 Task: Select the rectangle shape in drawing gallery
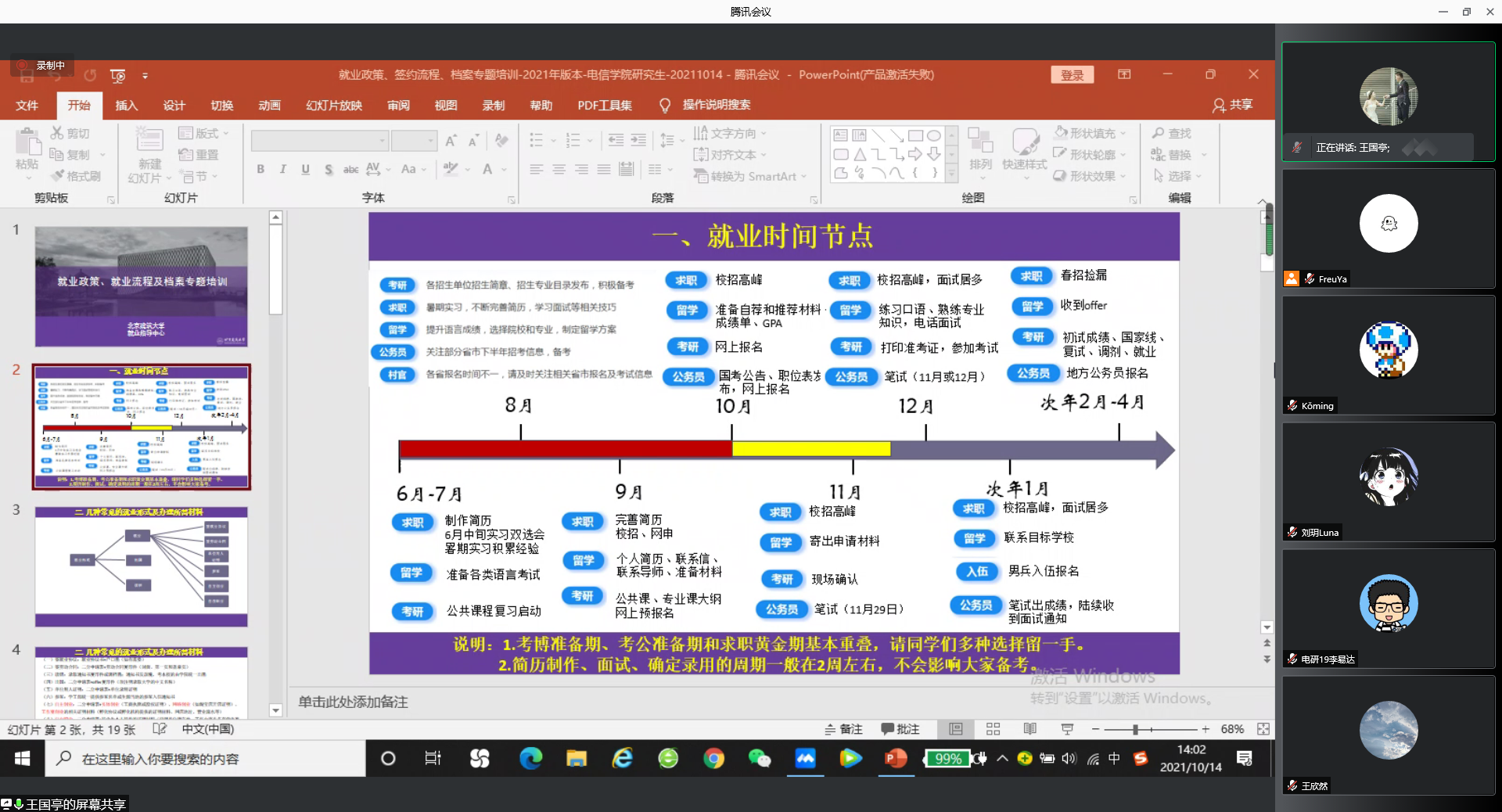point(915,135)
